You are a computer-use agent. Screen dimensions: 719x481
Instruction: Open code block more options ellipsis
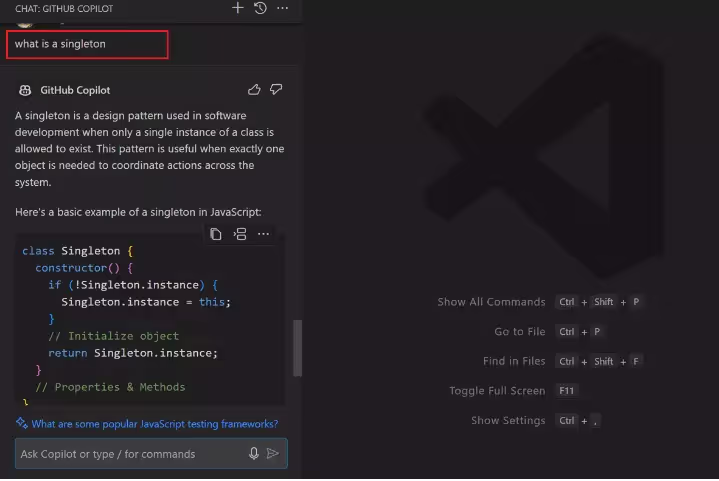tap(263, 234)
